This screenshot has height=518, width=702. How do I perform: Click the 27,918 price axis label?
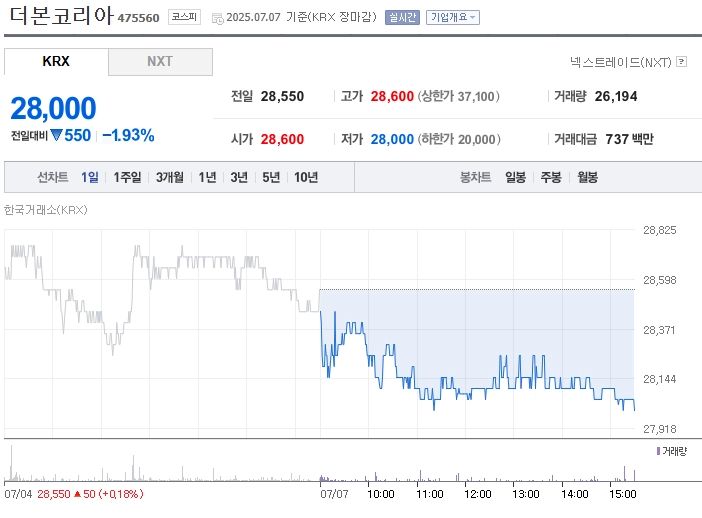pos(659,429)
